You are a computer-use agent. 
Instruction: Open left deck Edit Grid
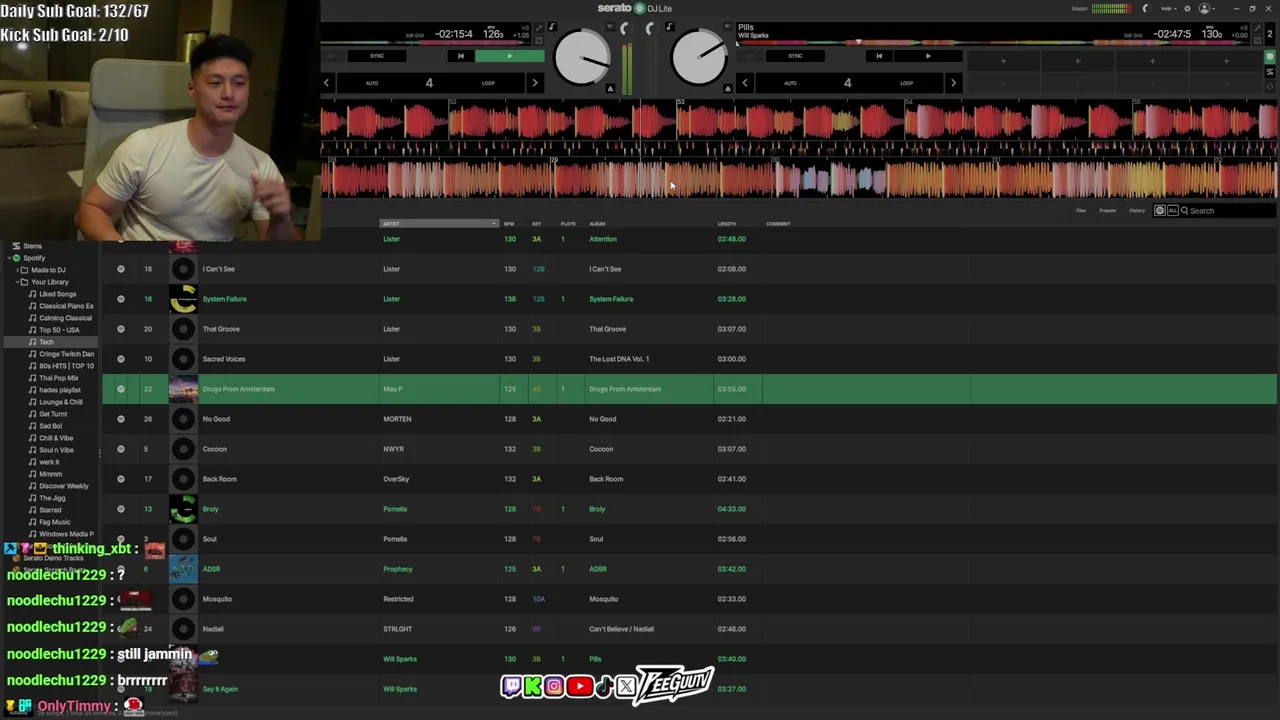pos(415,35)
